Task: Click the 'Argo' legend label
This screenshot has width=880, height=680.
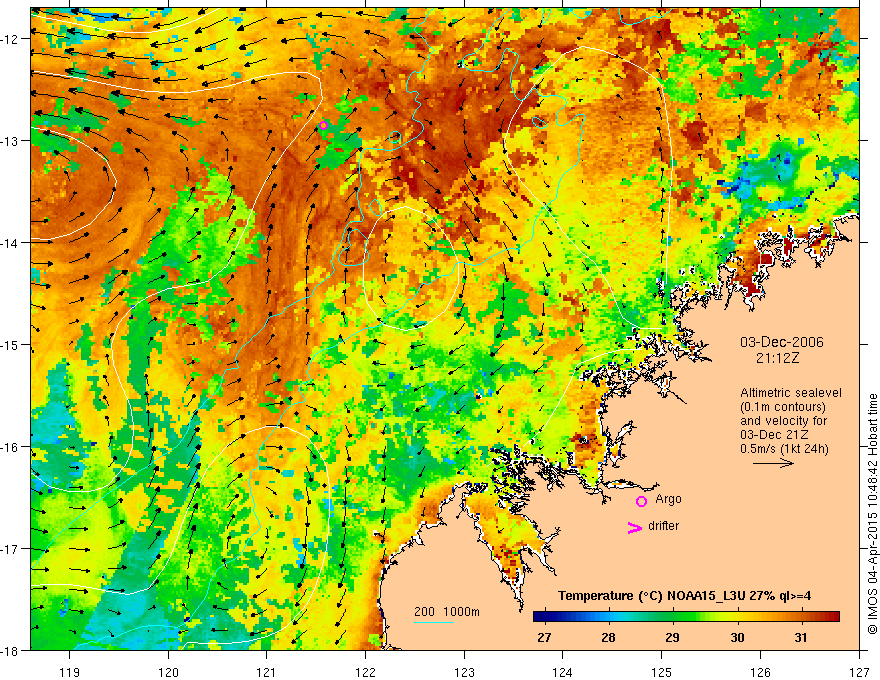Action: (x=668, y=499)
